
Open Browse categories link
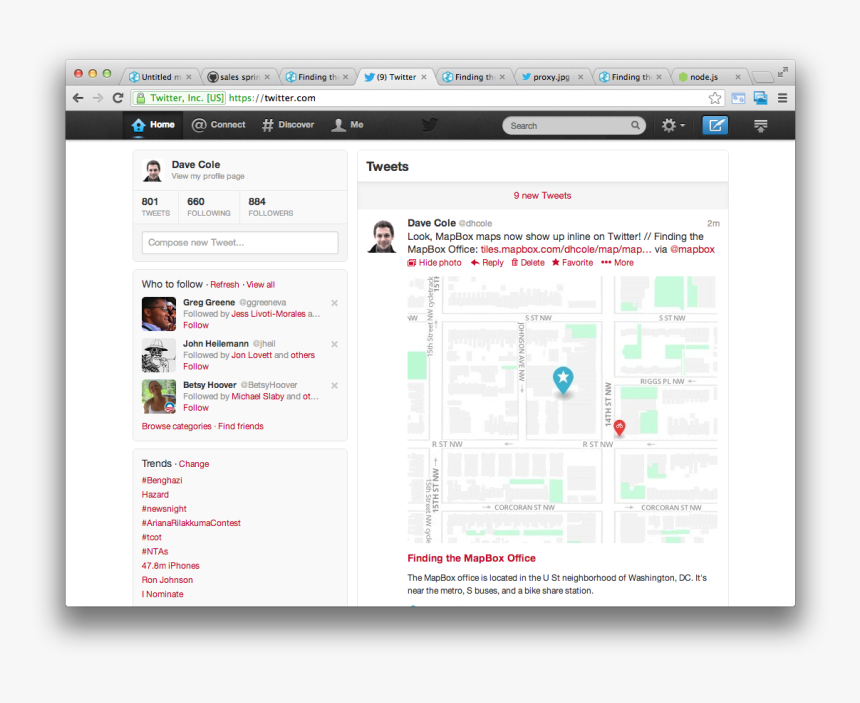(x=177, y=426)
